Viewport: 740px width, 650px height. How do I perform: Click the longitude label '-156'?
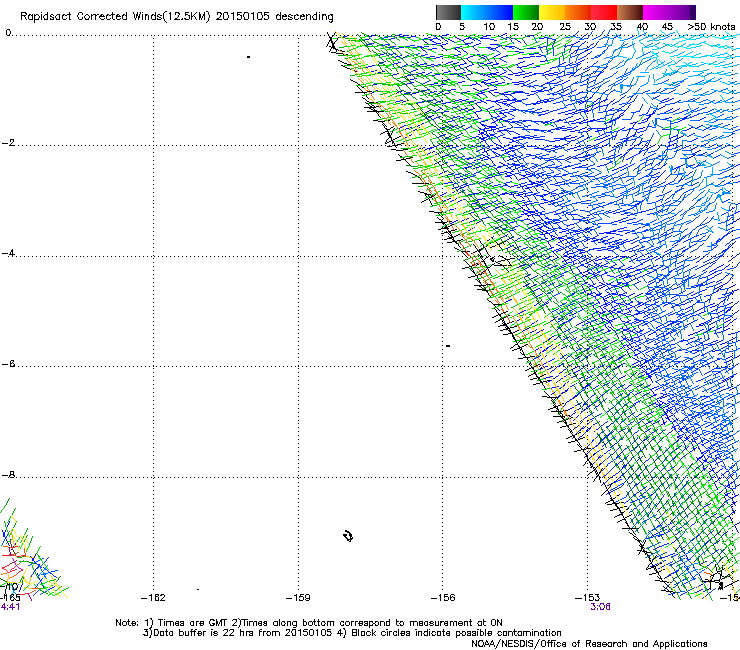tap(443, 598)
